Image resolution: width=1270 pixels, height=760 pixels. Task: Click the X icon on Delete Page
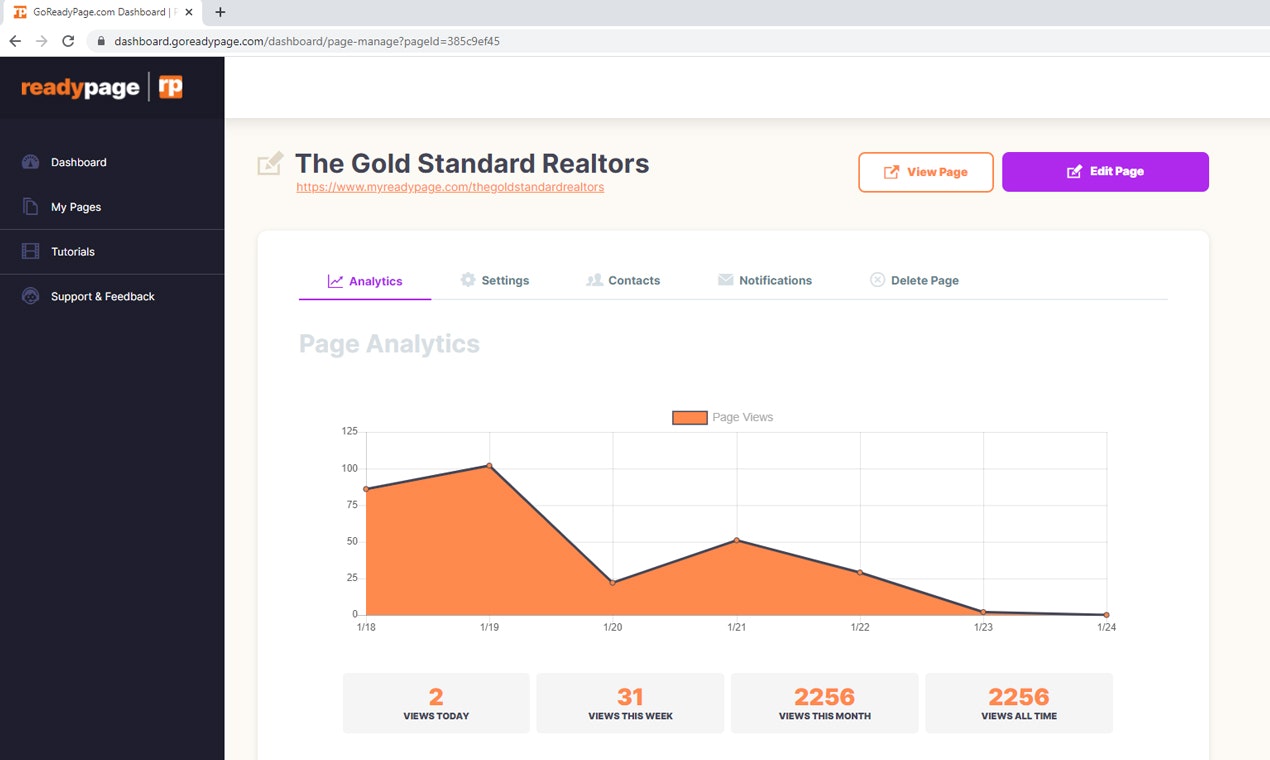[x=877, y=280]
